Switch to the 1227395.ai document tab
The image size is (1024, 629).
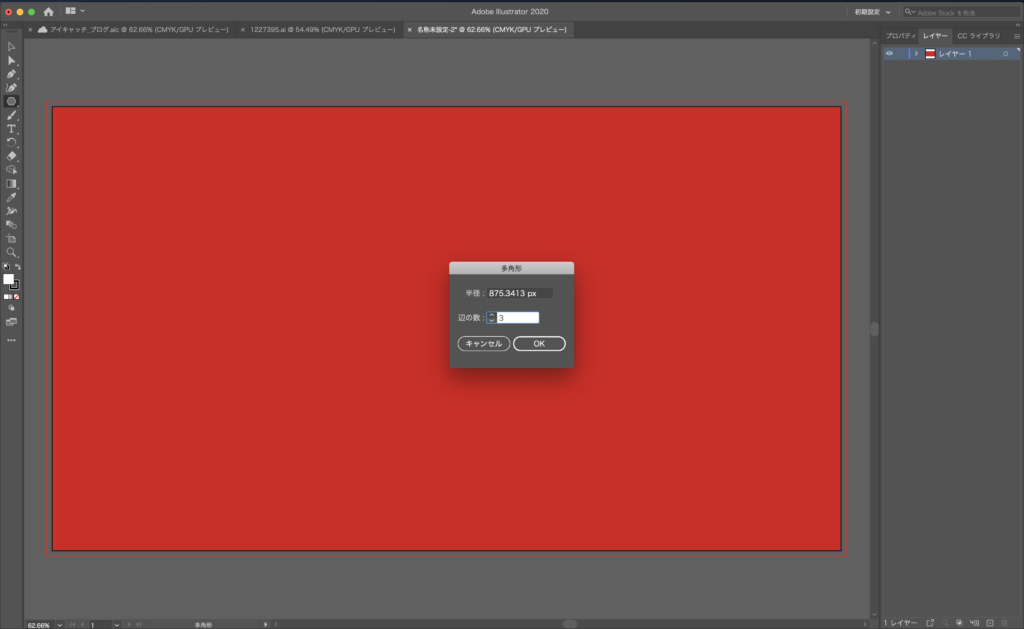tap(323, 29)
